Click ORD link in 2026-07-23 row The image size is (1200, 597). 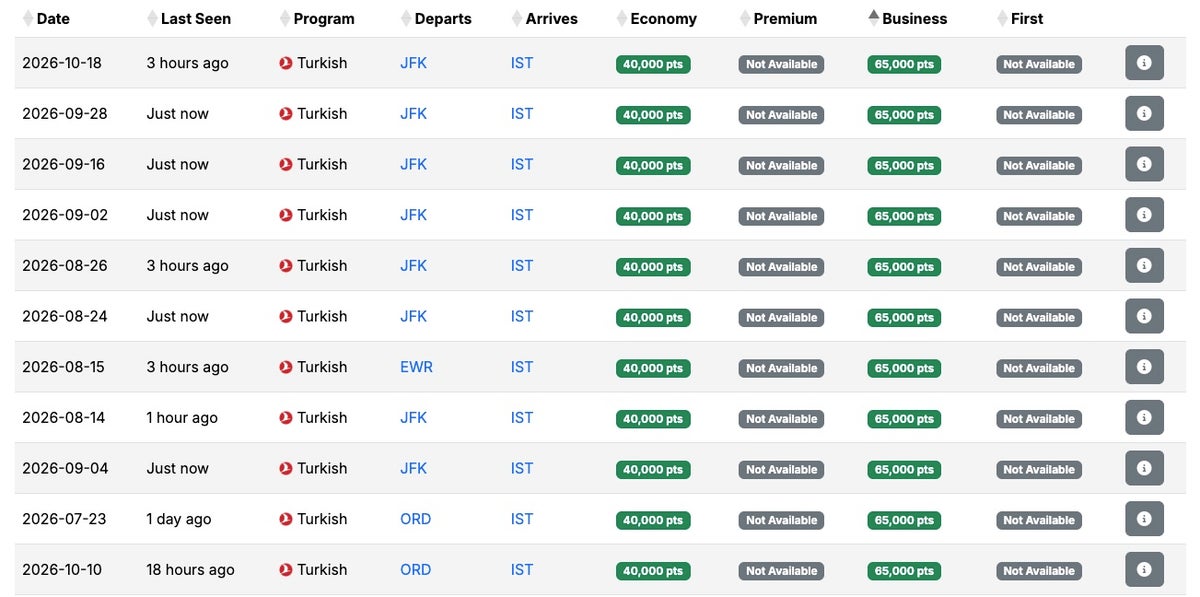(415, 519)
